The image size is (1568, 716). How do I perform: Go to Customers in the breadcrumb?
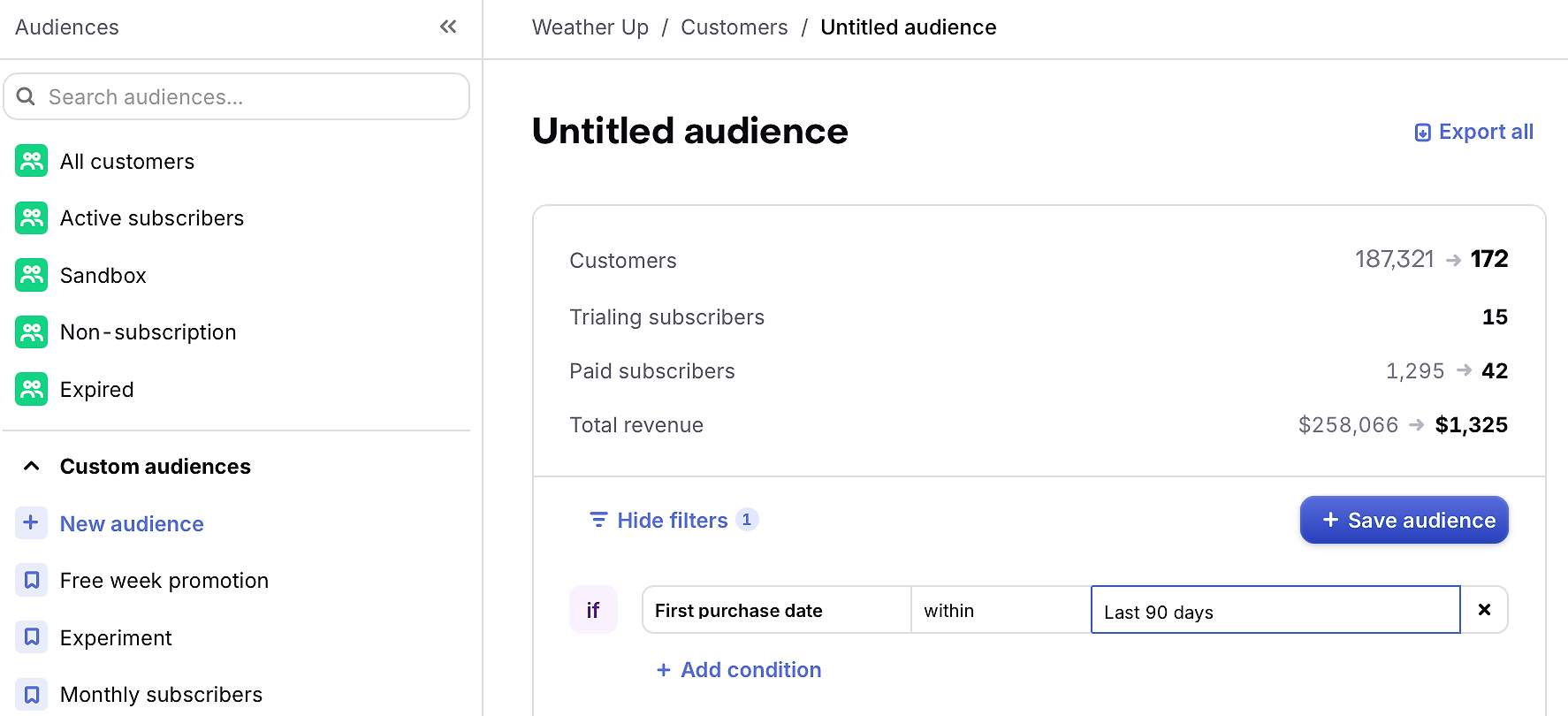(x=734, y=27)
